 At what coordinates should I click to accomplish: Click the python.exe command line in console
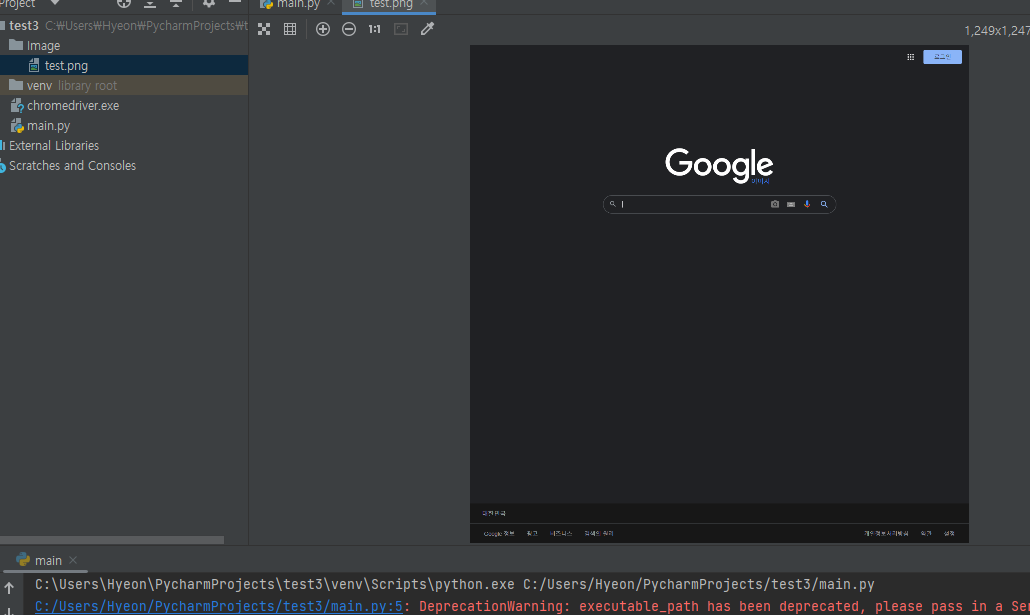point(455,584)
